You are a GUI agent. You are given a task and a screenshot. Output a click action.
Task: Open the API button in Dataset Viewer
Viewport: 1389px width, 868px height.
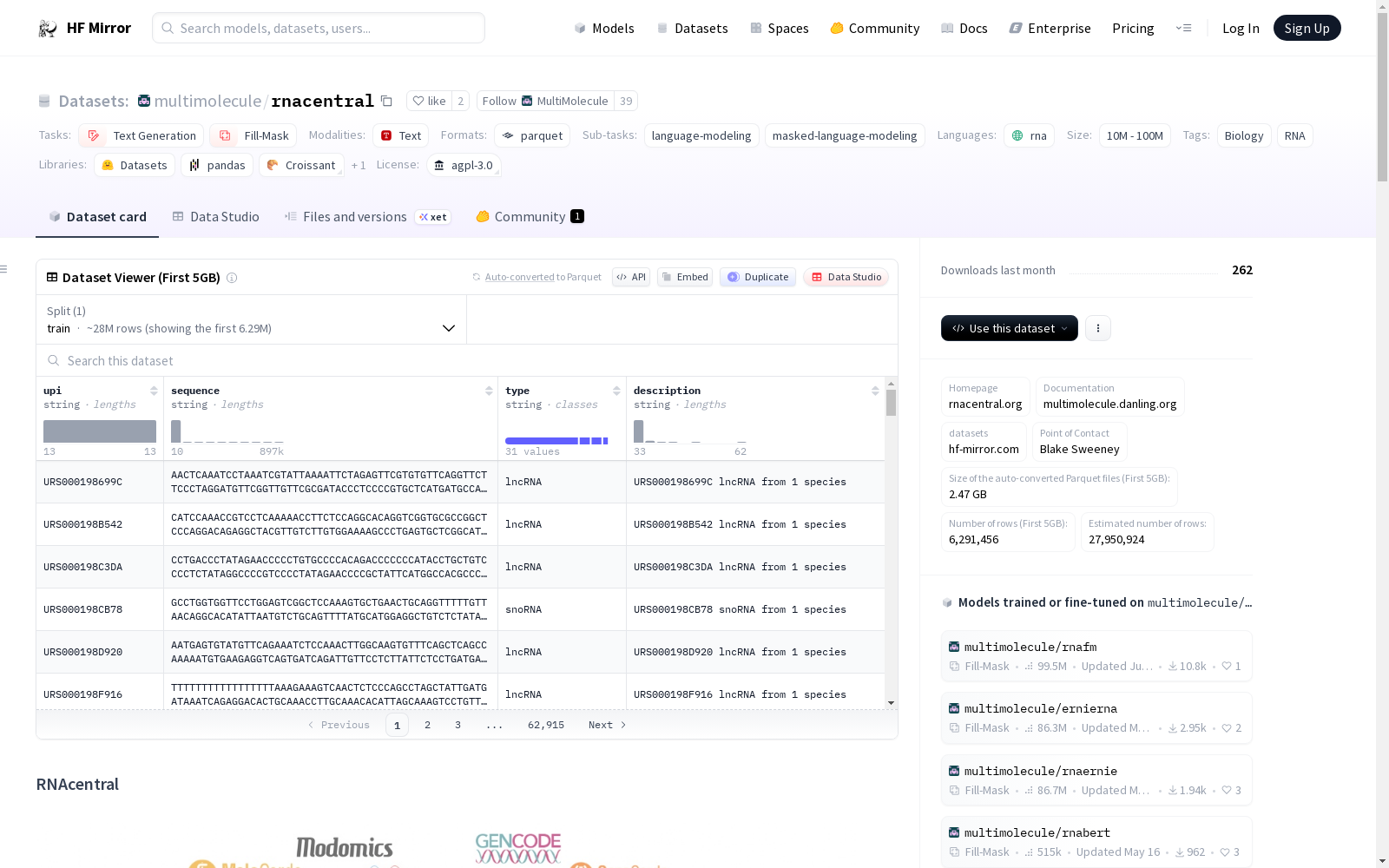631,277
